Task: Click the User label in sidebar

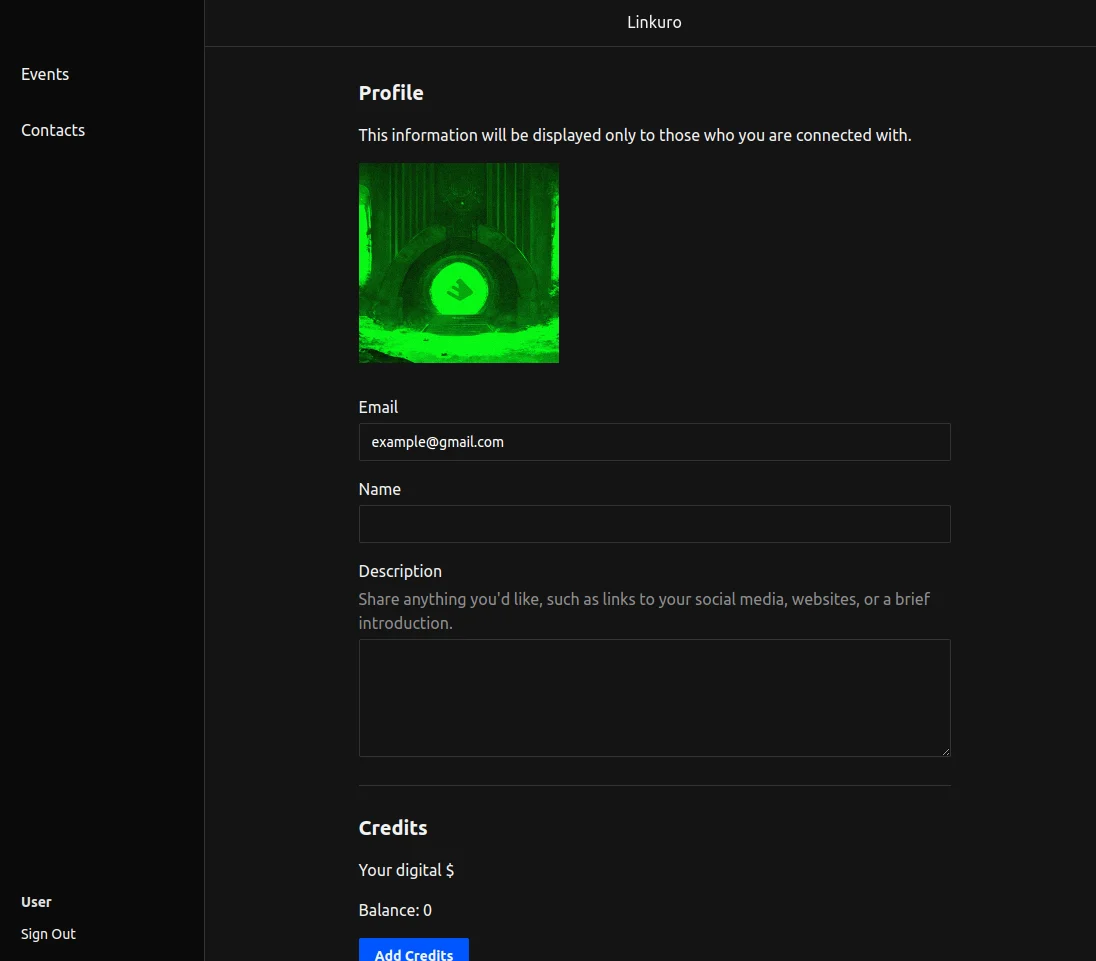Action: pos(36,902)
